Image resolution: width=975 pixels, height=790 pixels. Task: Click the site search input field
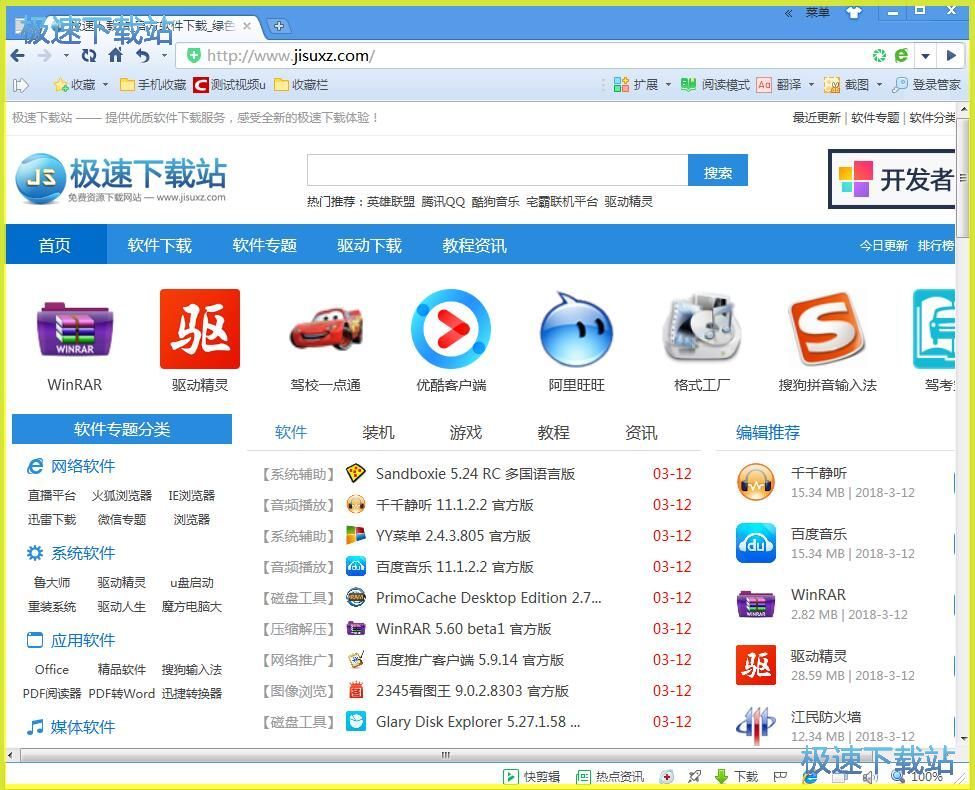point(497,171)
